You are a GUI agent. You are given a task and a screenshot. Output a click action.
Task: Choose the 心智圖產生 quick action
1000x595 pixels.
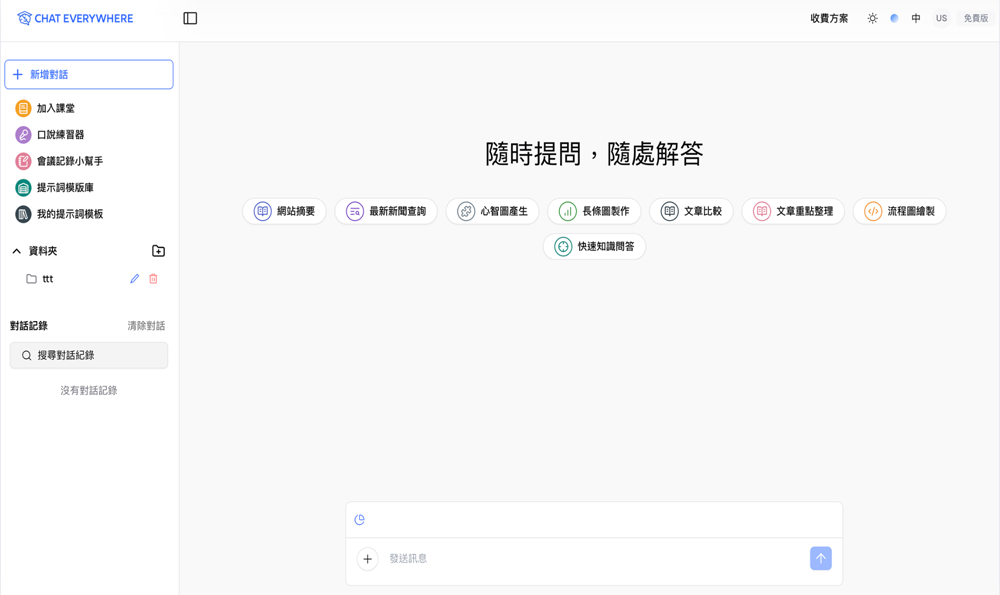pos(492,211)
